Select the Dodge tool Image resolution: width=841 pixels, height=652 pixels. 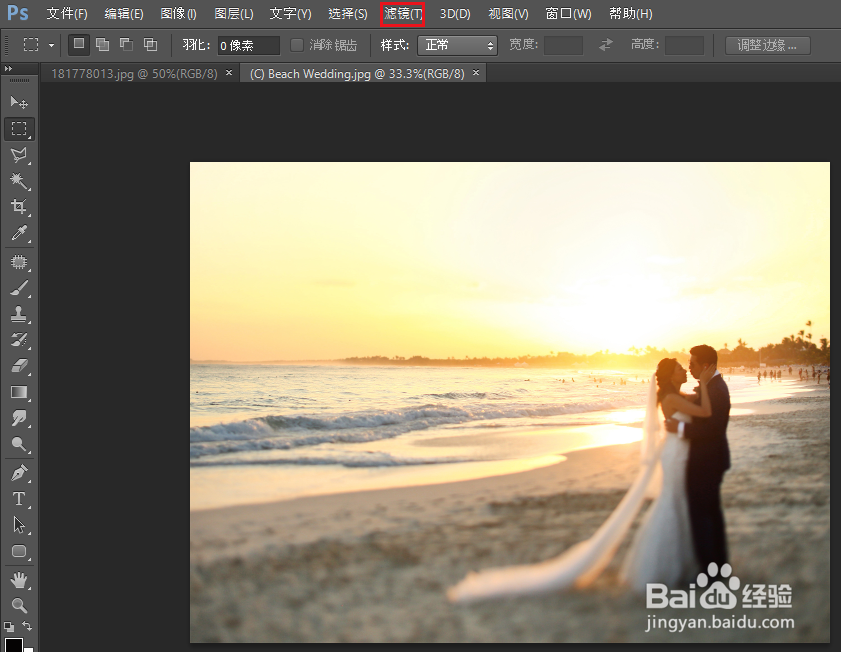19,444
